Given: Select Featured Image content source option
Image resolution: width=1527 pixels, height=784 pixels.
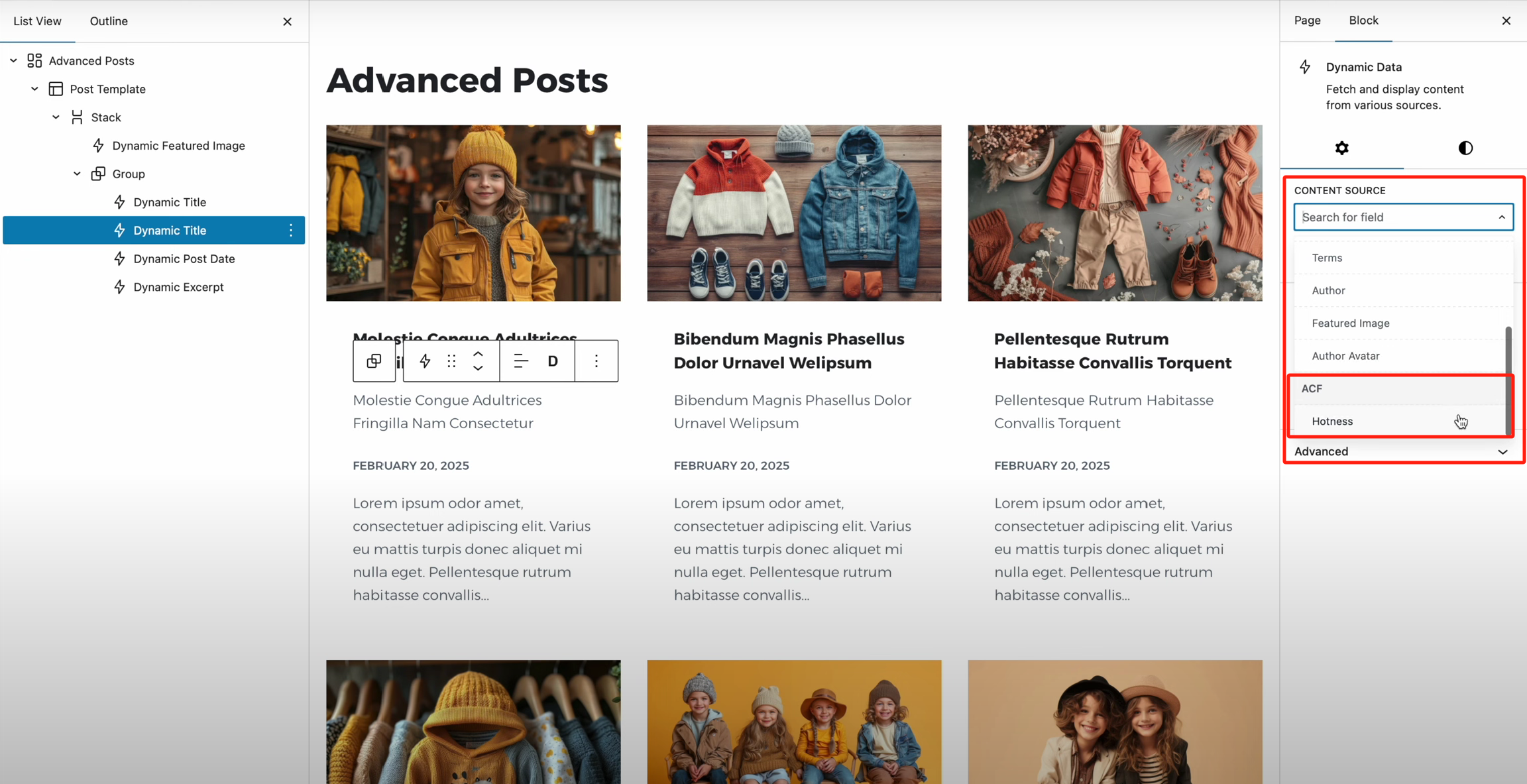Looking at the screenshot, I should click(1350, 323).
